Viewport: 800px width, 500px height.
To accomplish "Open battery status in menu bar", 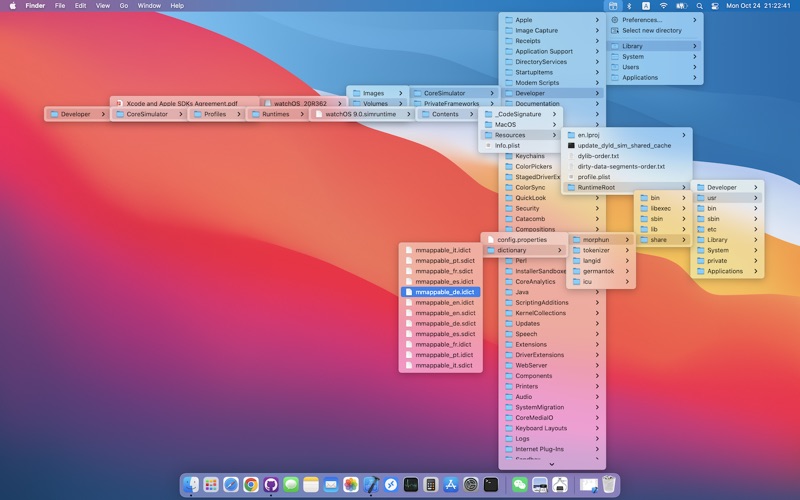I will coord(682,6).
